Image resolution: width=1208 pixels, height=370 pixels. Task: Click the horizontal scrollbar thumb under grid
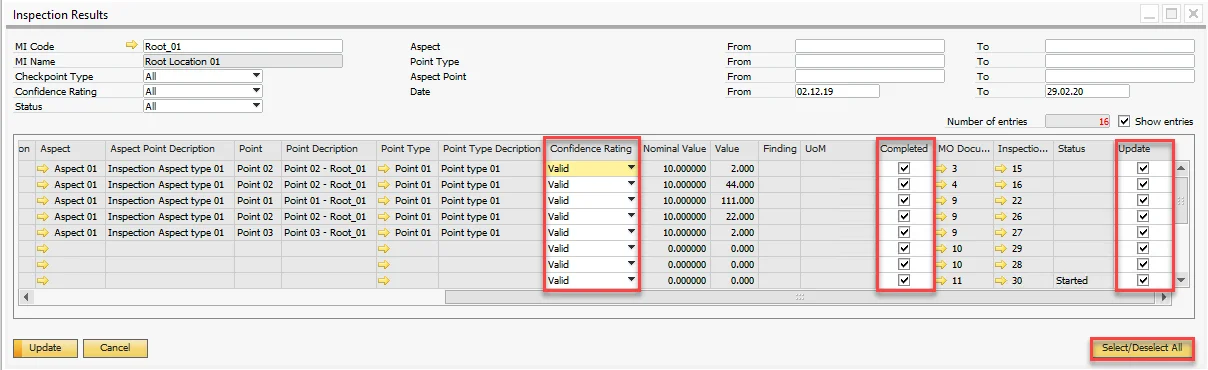pos(799,297)
